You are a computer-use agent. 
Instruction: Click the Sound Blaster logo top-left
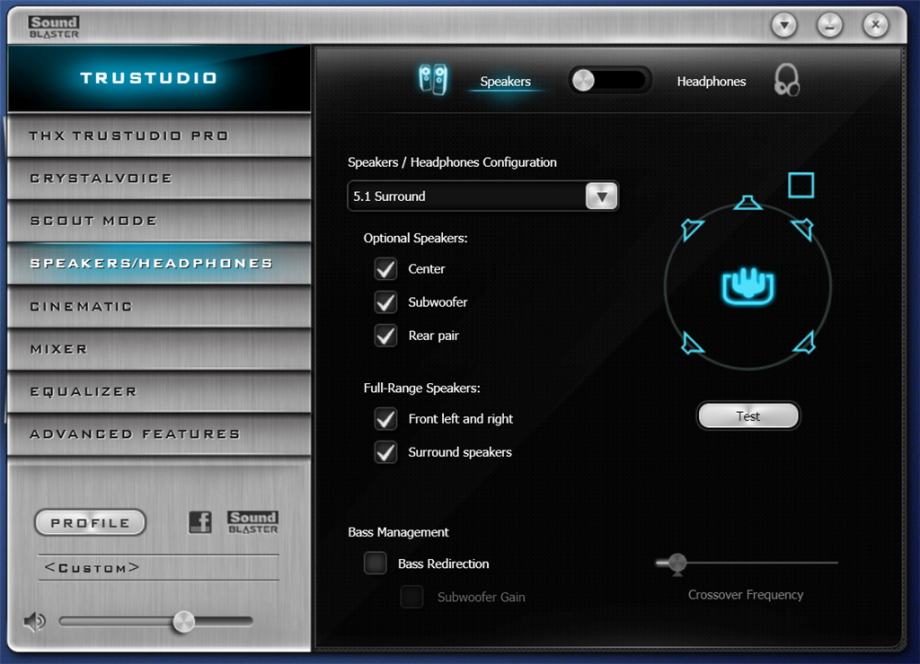tap(52, 23)
